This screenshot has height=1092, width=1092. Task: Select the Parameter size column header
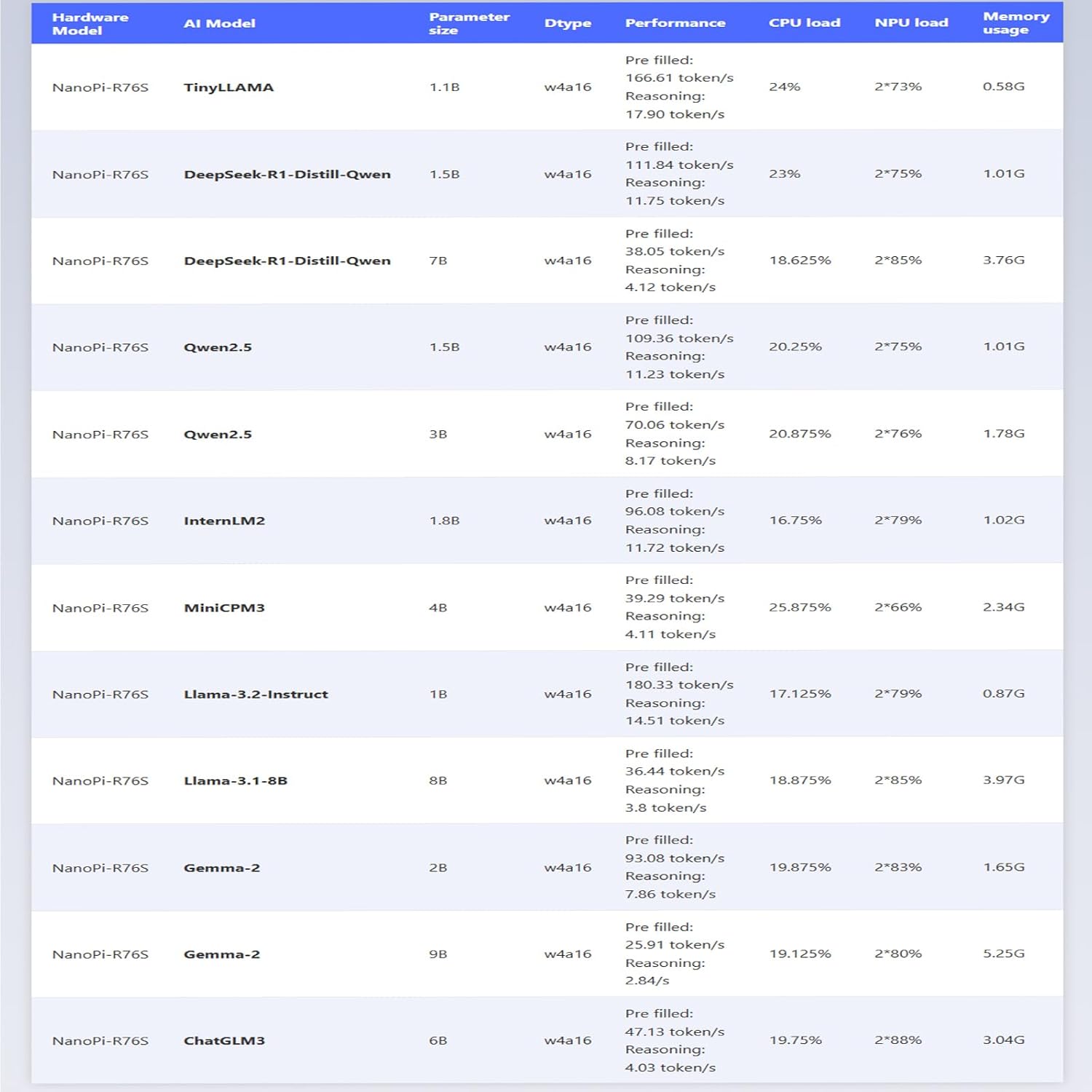(469, 23)
